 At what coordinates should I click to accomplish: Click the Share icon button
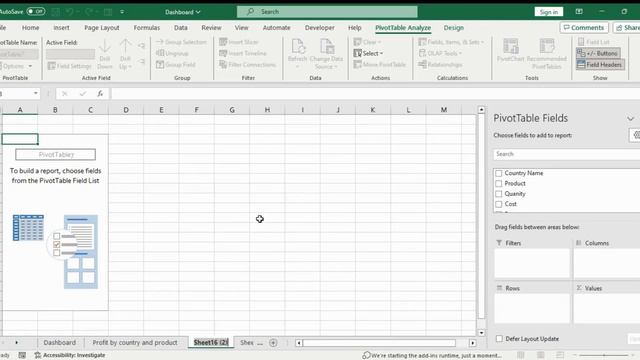click(627, 28)
